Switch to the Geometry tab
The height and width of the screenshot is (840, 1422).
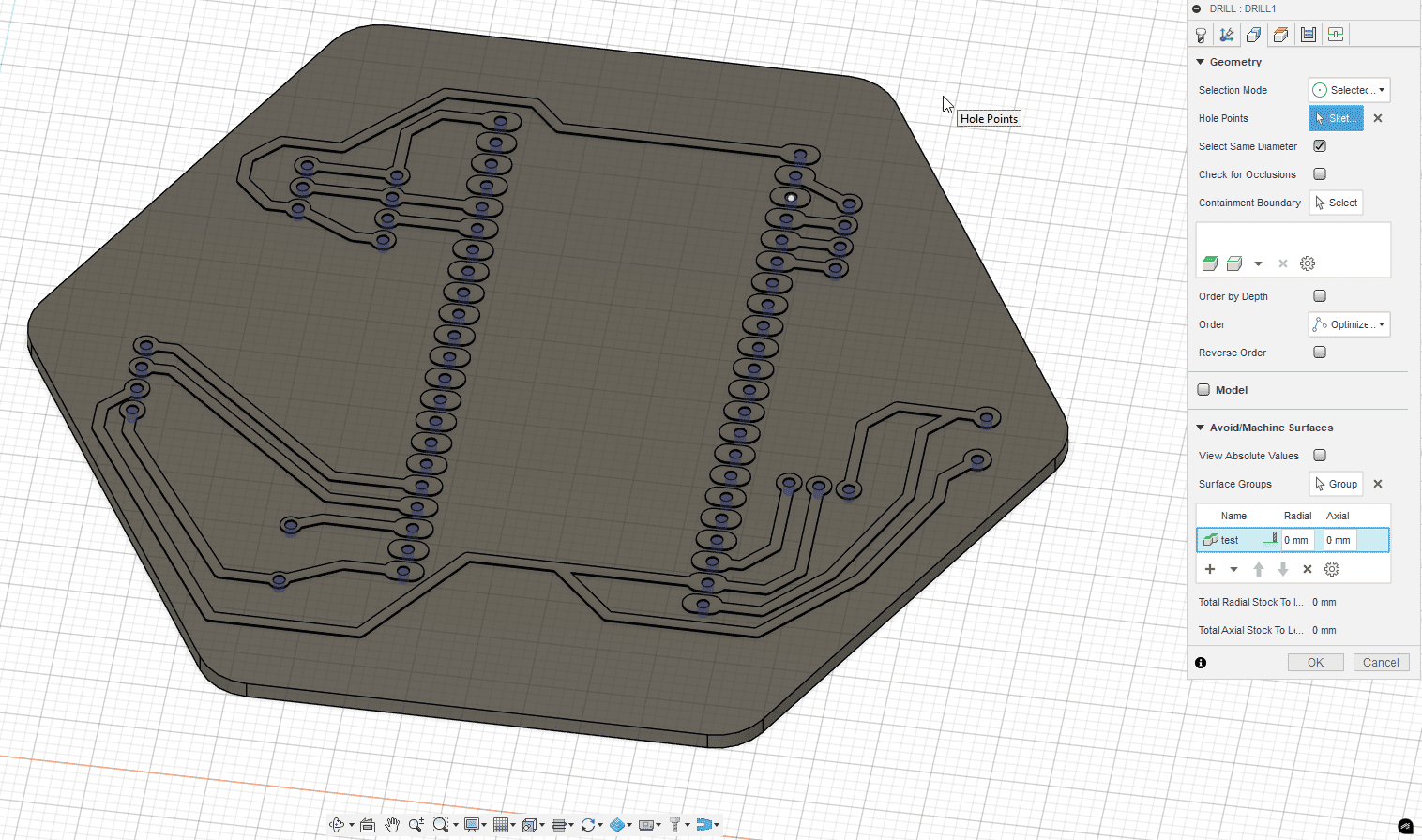click(1253, 35)
